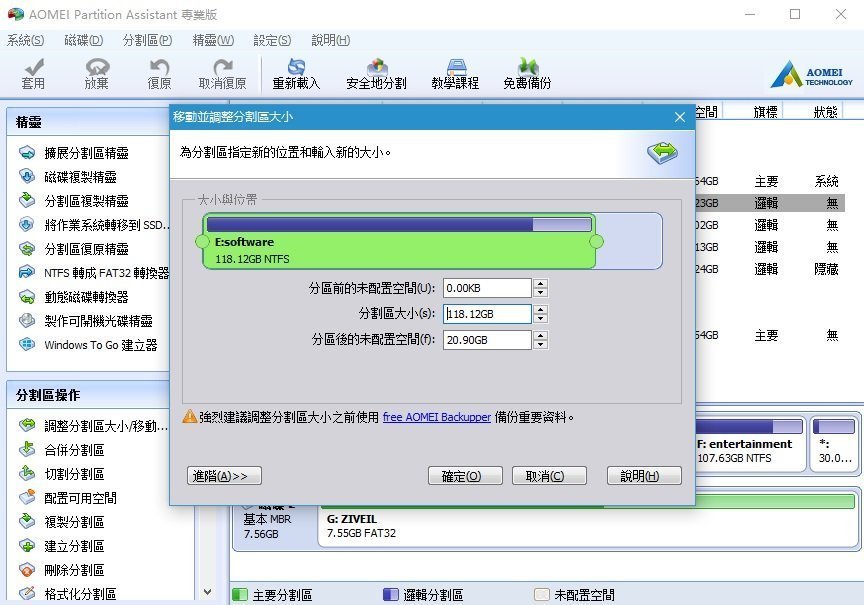Click the 重新載入 reload icon
The height and width of the screenshot is (605, 864).
pyautogui.click(x=296, y=67)
